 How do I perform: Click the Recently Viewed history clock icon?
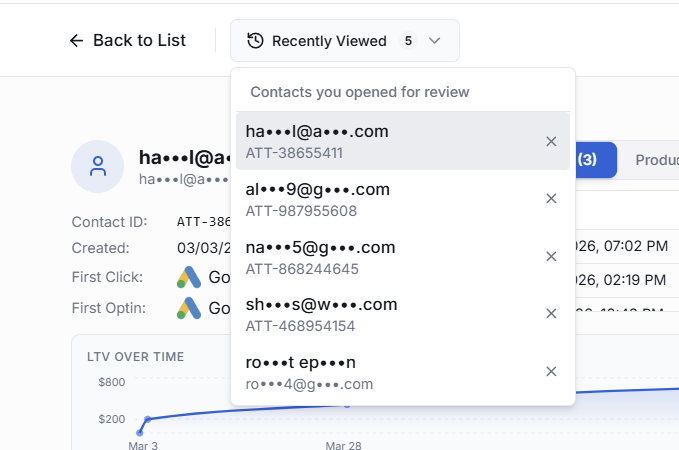click(x=255, y=41)
